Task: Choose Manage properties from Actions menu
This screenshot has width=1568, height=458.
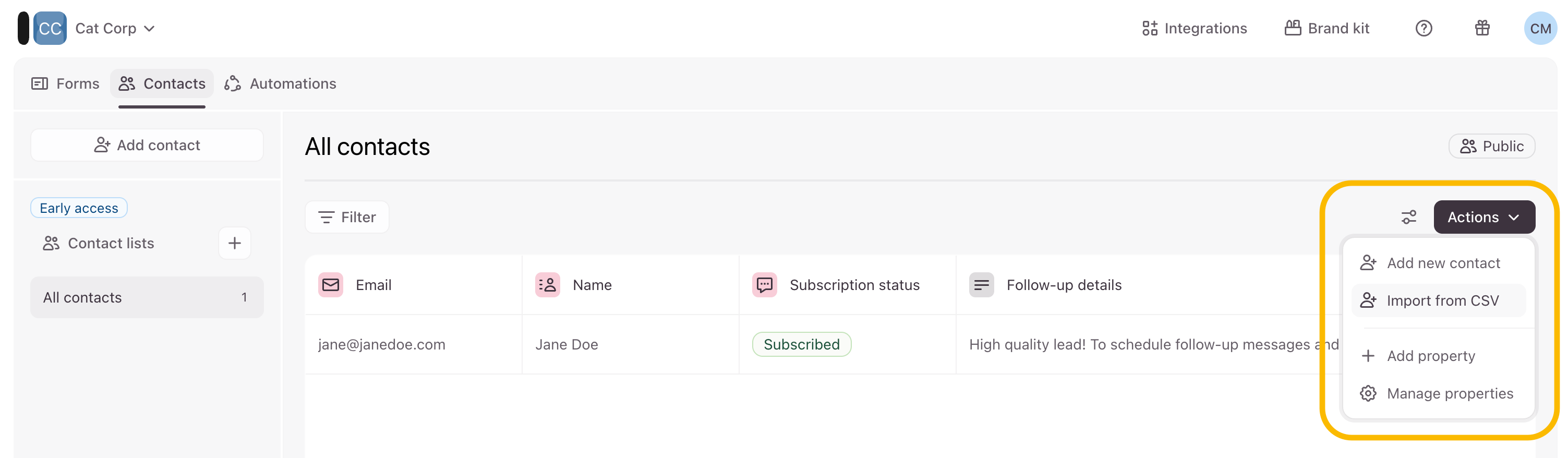Action: (1449, 394)
